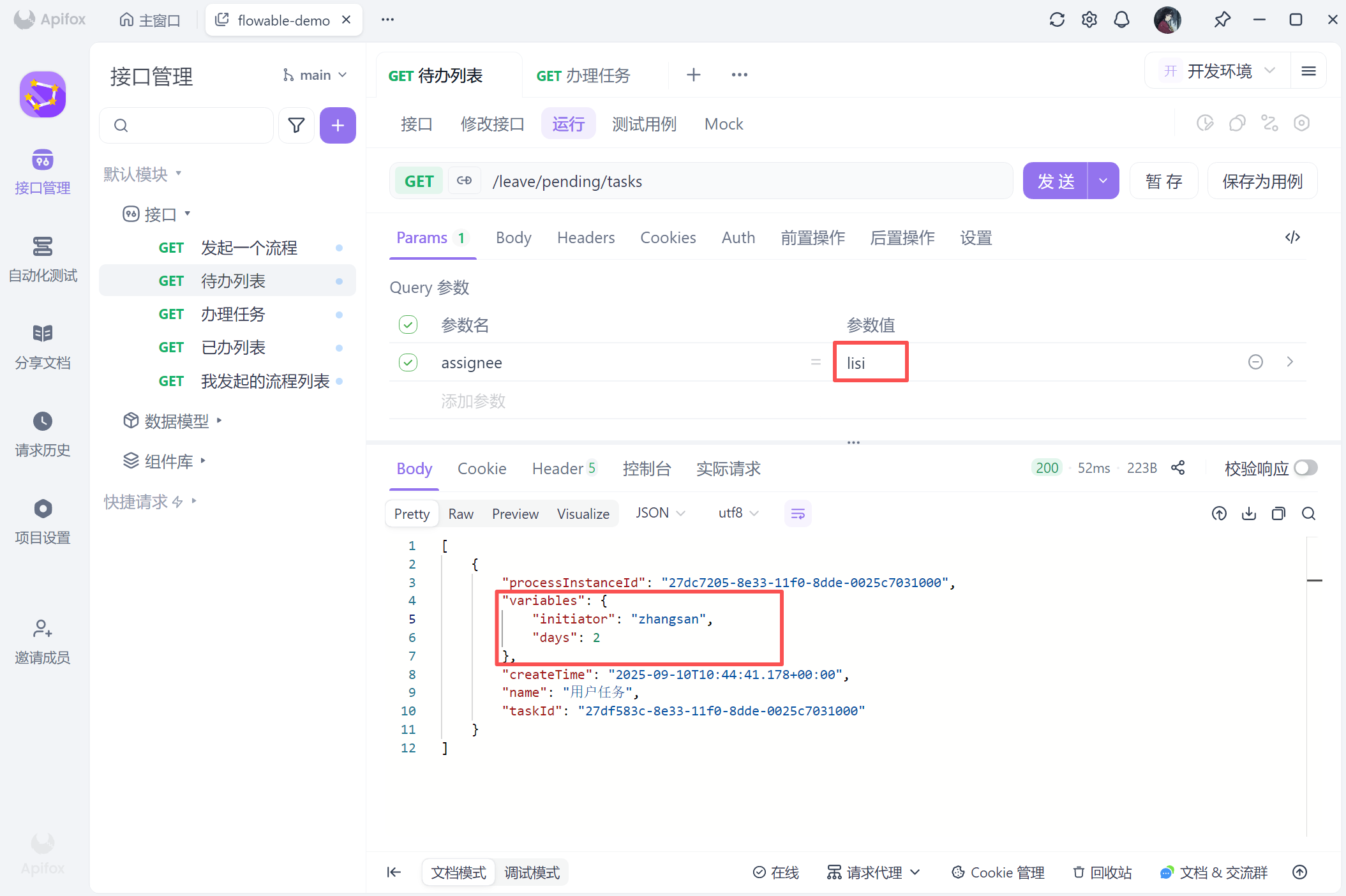This screenshot has width=1346, height=896.
Task: Click the purple plus add button
Action: coord(338,125)
